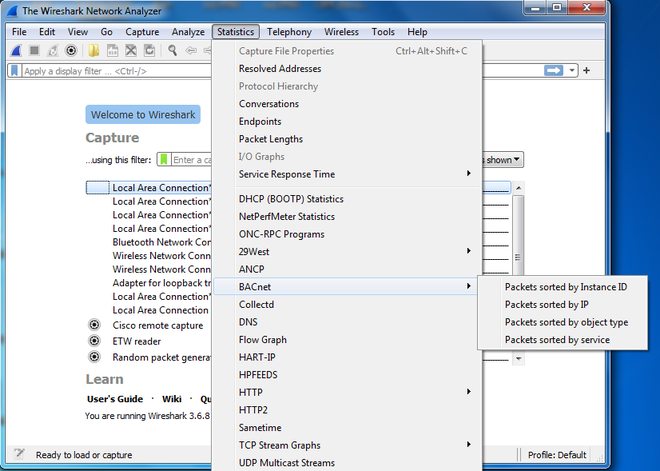This screenshot has width=660, height=471.
Task: Select NetPerfMeter Statistics entry
Action: 347,217
